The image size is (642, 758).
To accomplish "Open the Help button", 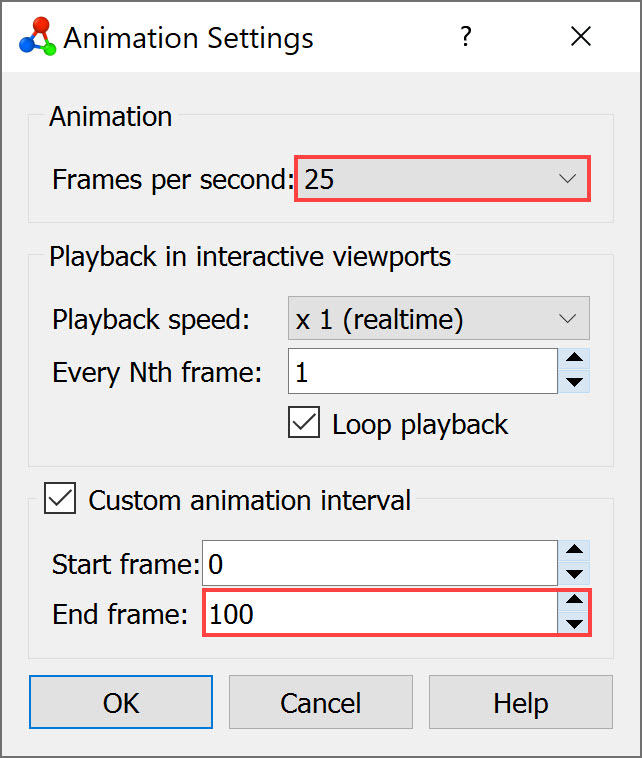I will 520,703.
